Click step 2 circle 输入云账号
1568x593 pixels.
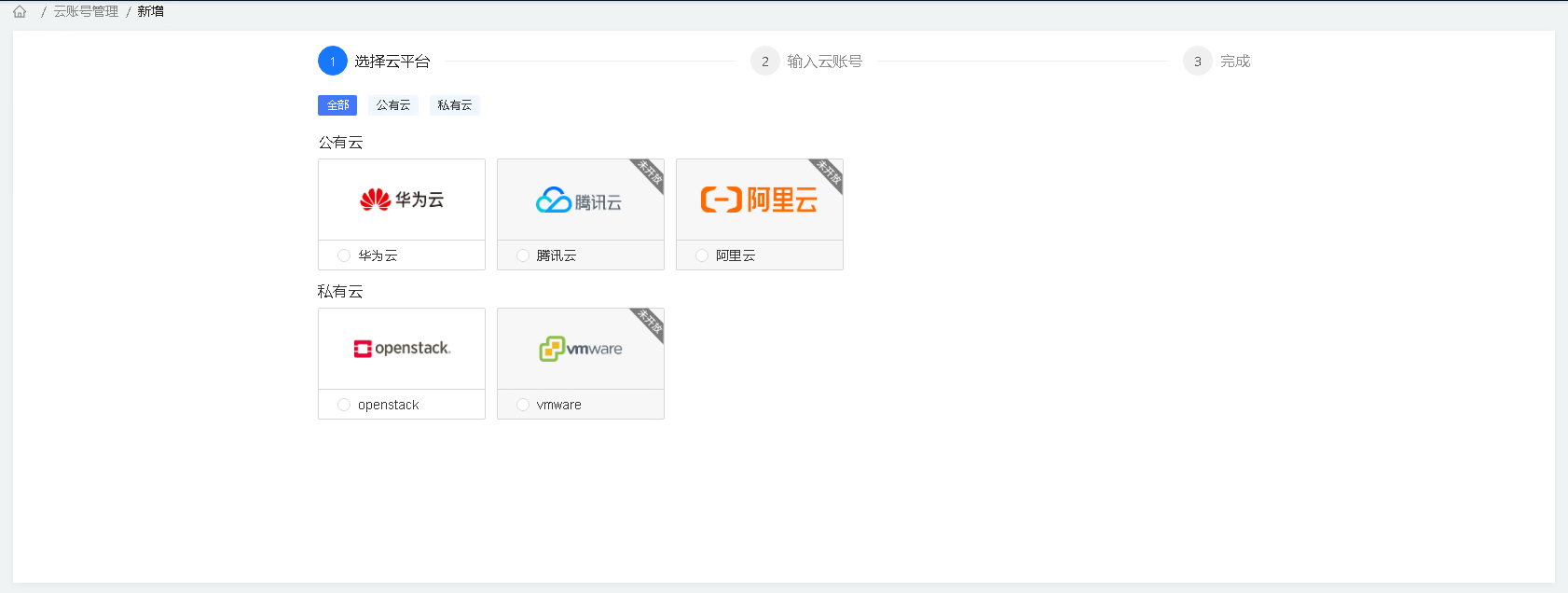765,61
